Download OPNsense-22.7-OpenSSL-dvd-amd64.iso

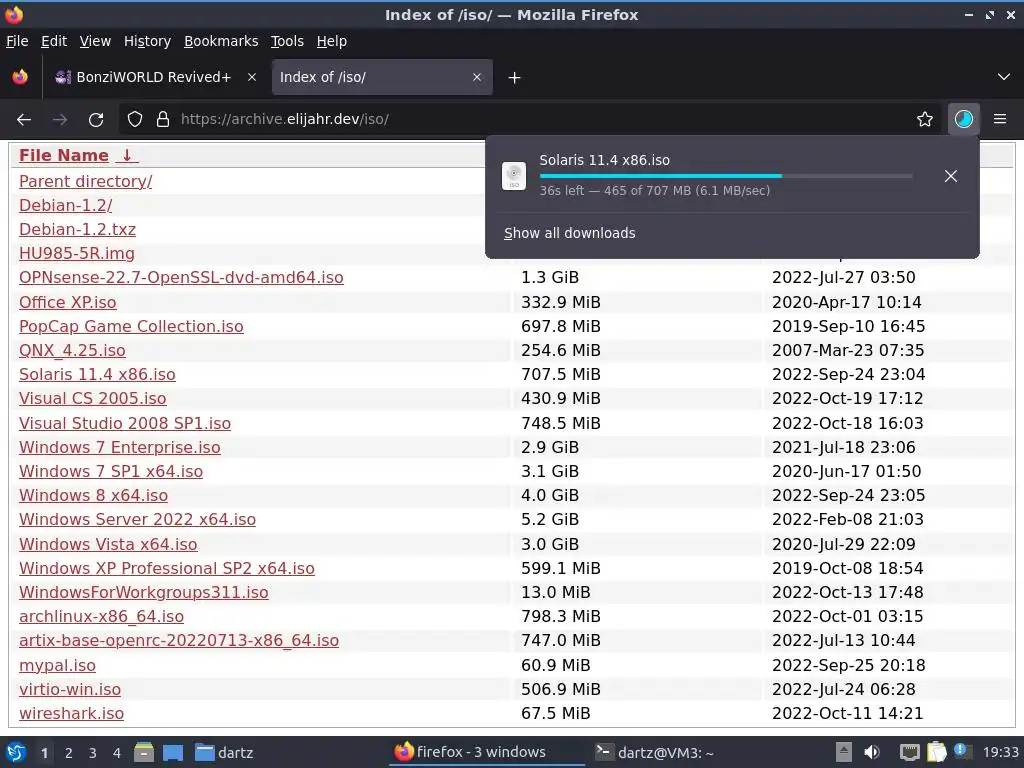coord(181,277)
